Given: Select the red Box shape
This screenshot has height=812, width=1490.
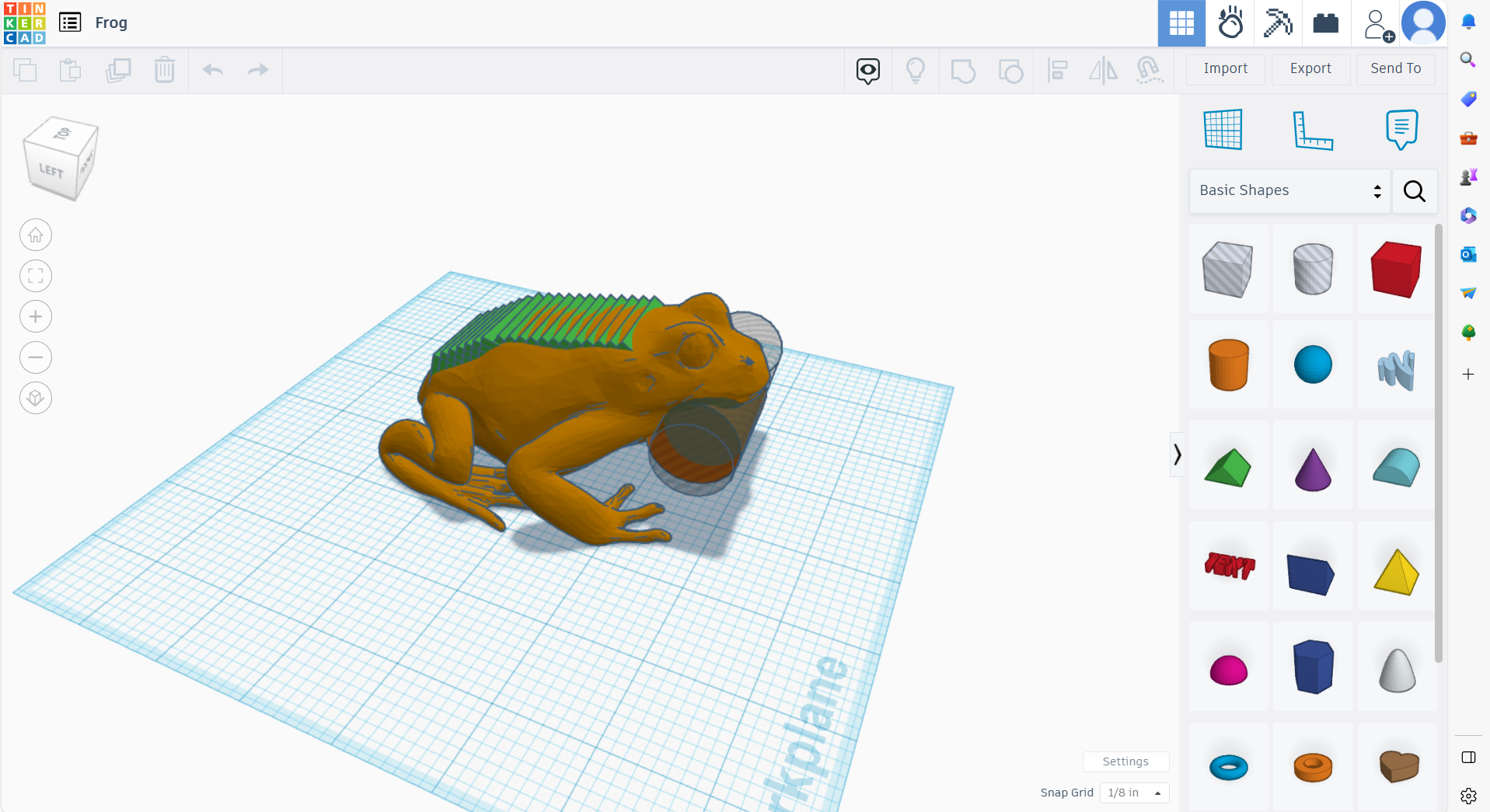Looking at the screenshot, I should [x=1396, y=269].
